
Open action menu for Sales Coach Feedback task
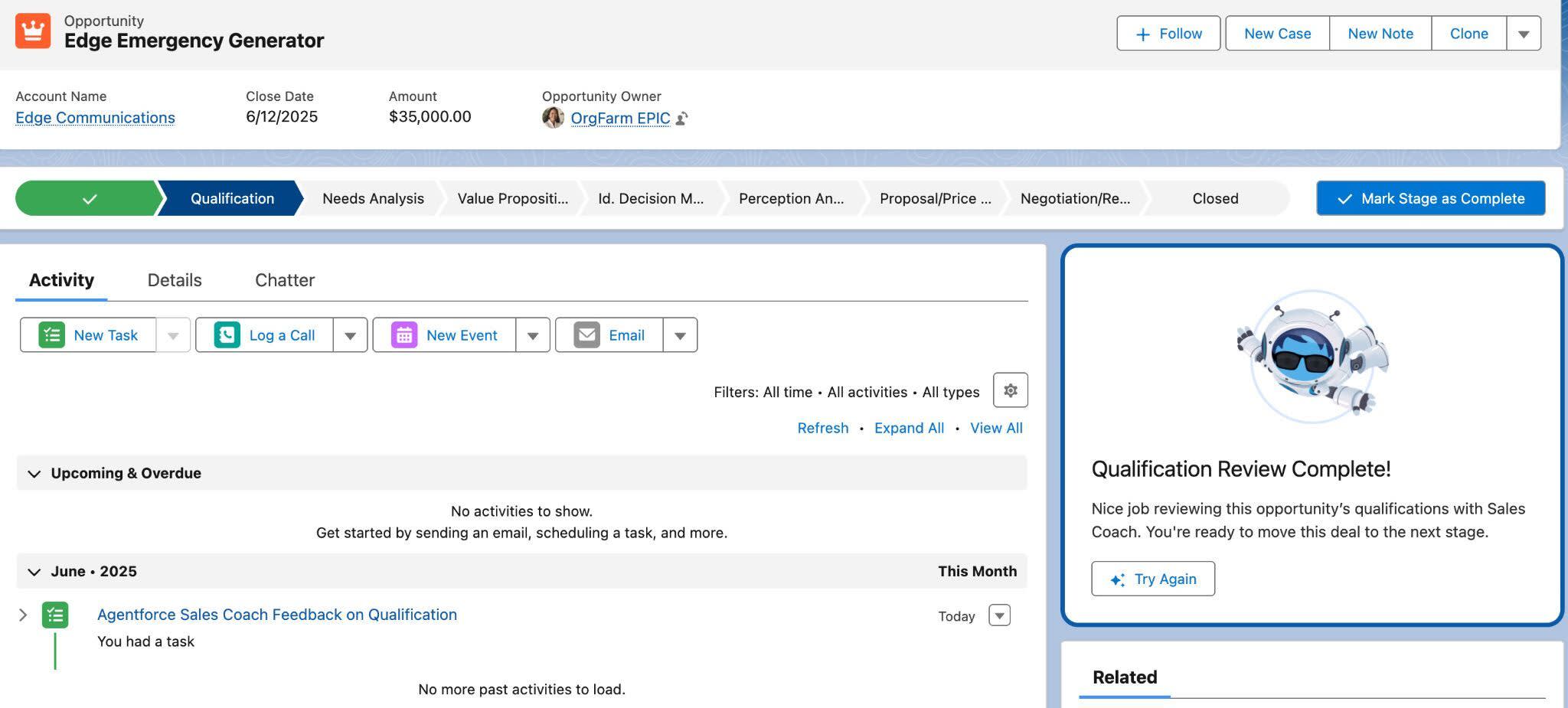point(999,615)
